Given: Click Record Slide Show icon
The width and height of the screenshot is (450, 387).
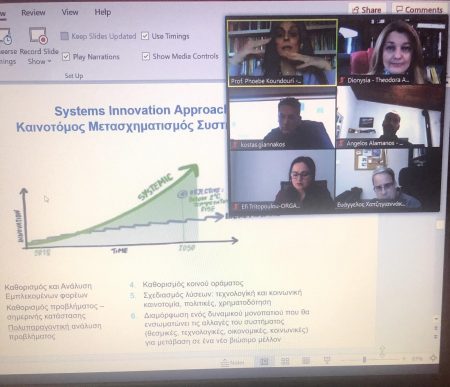Looking at the screenshot, I should point(38,35).
